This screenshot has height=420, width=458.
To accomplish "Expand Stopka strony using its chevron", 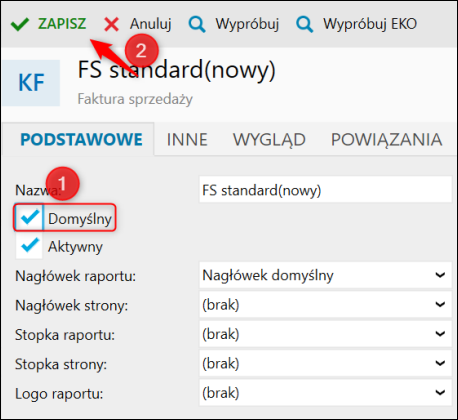I will [440, 363].
